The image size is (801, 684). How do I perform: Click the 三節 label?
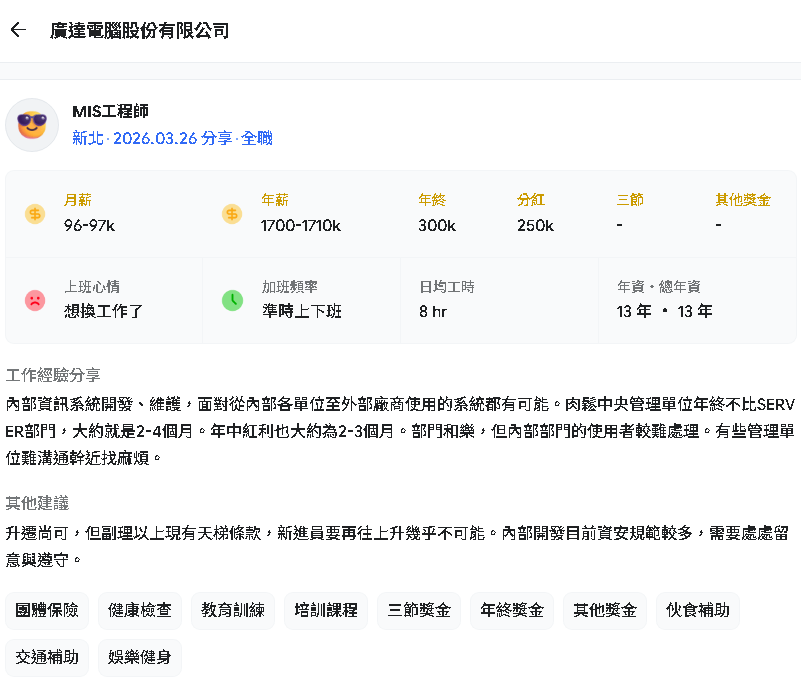point(630,200)
